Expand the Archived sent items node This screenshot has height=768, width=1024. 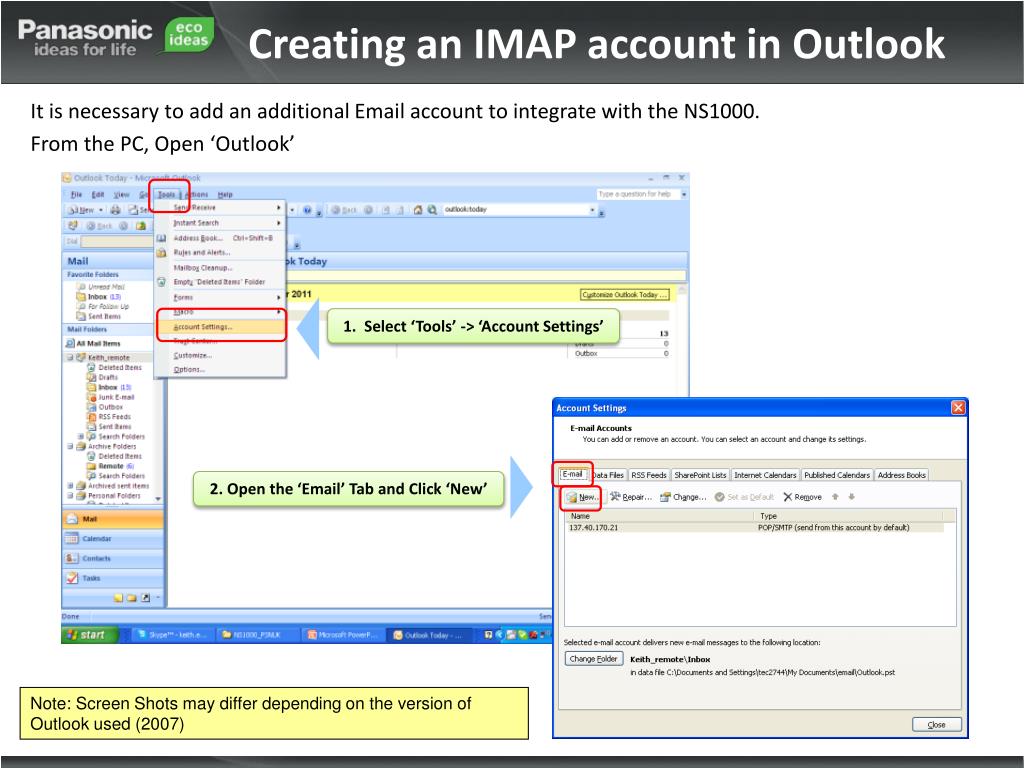pos(70,486)
